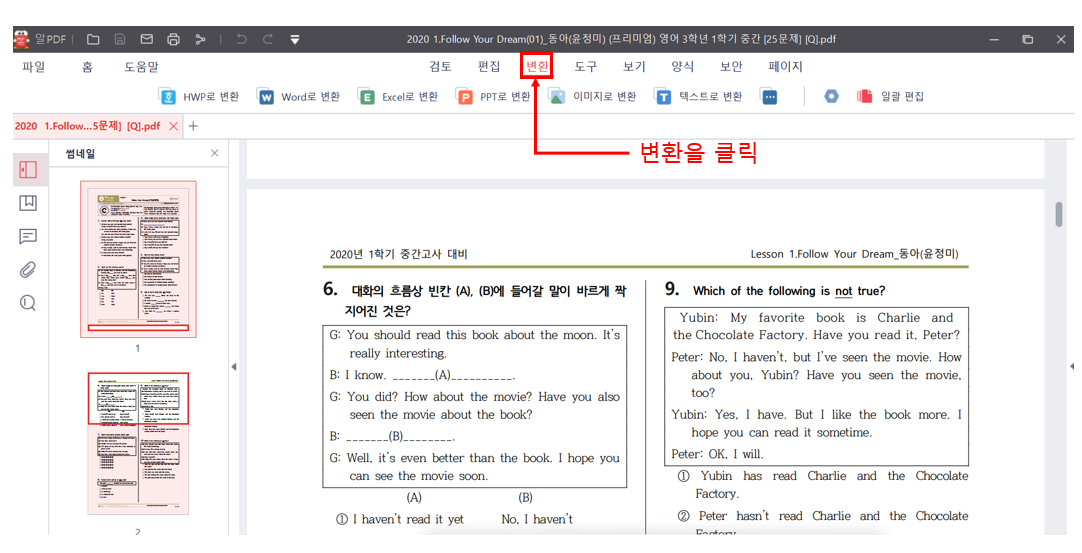Click the more conversion options icon
Image resolution: width=1082 pixels, height=553 pixels.
coord(769,97)
